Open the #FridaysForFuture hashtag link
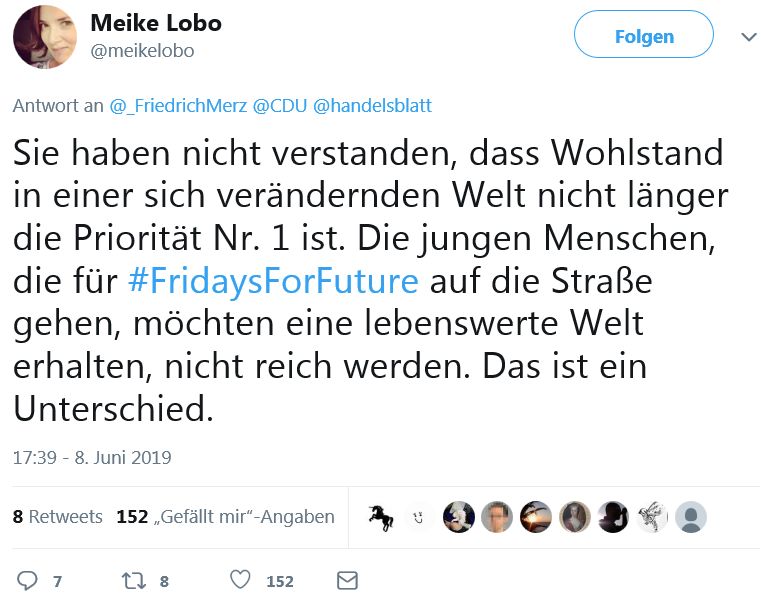Image resolution: width=761 pixels, height=602 pixels. tap(273, 281)
